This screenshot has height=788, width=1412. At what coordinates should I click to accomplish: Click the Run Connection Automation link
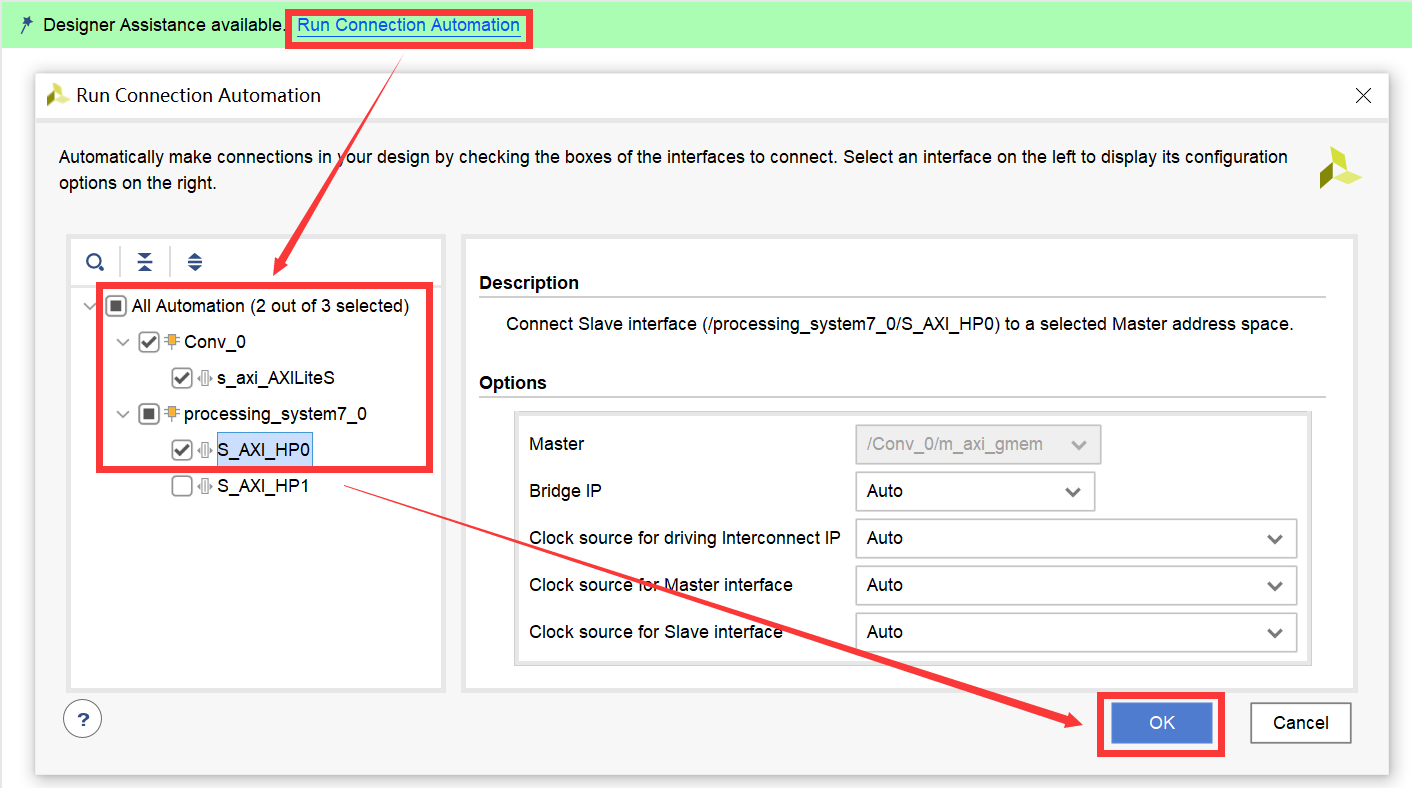pos(408,25)
